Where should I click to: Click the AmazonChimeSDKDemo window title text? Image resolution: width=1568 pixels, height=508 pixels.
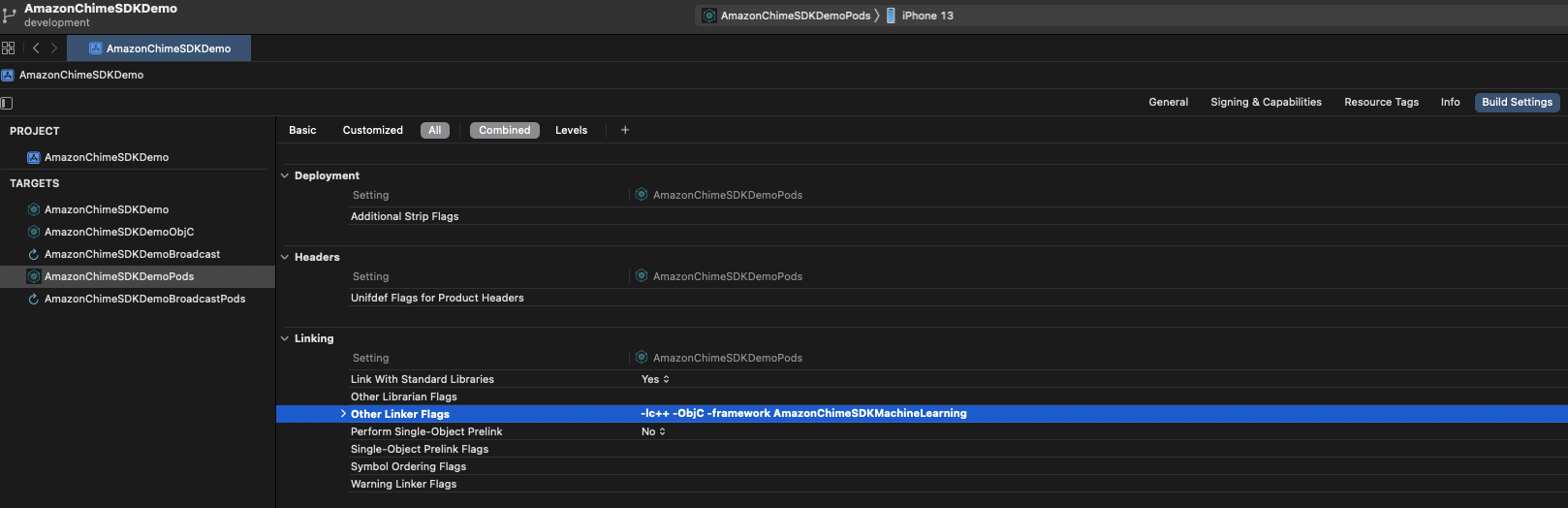click(101, 8)
